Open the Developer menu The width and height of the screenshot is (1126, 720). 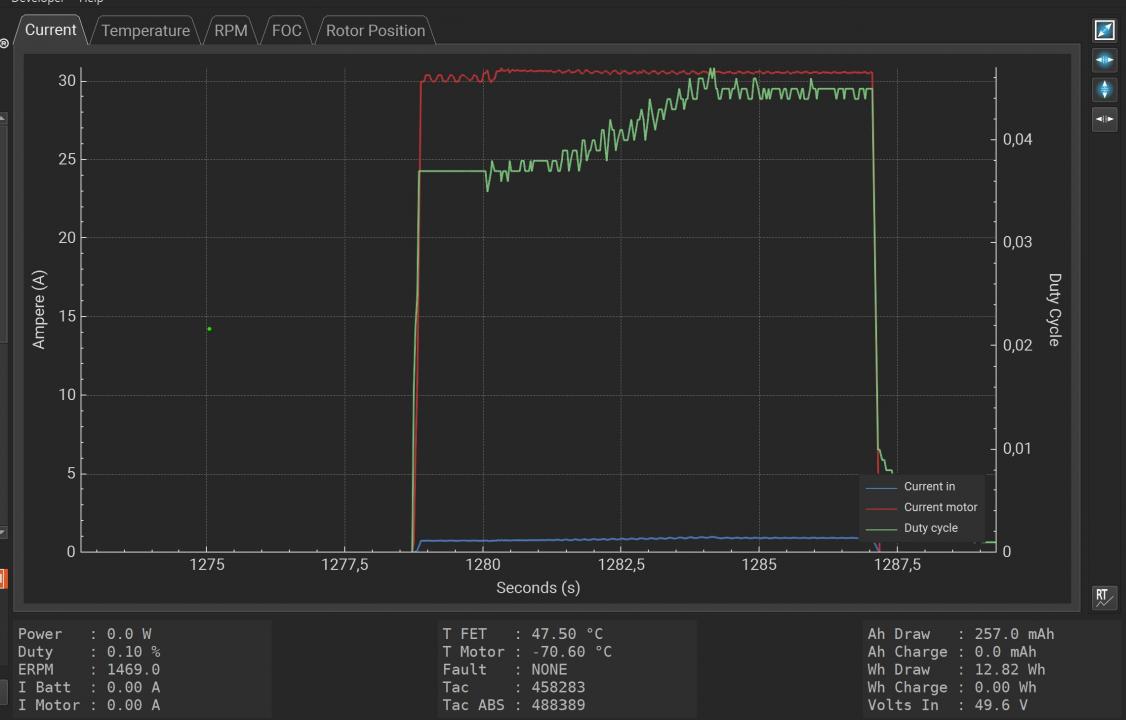point(36,3)
